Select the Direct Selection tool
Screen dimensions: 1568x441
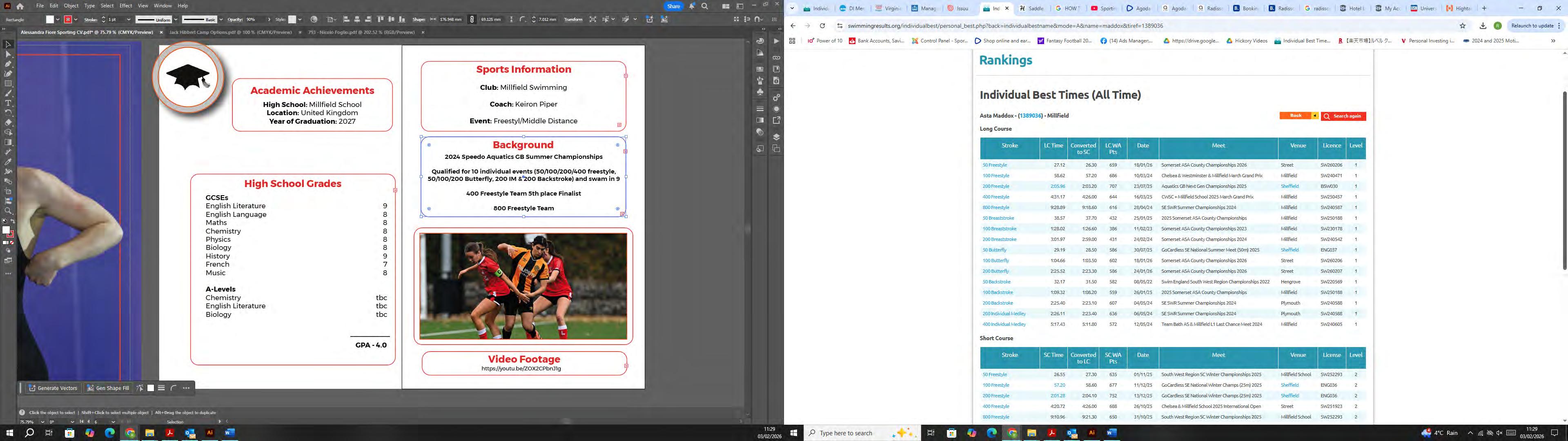coord(8,54)
